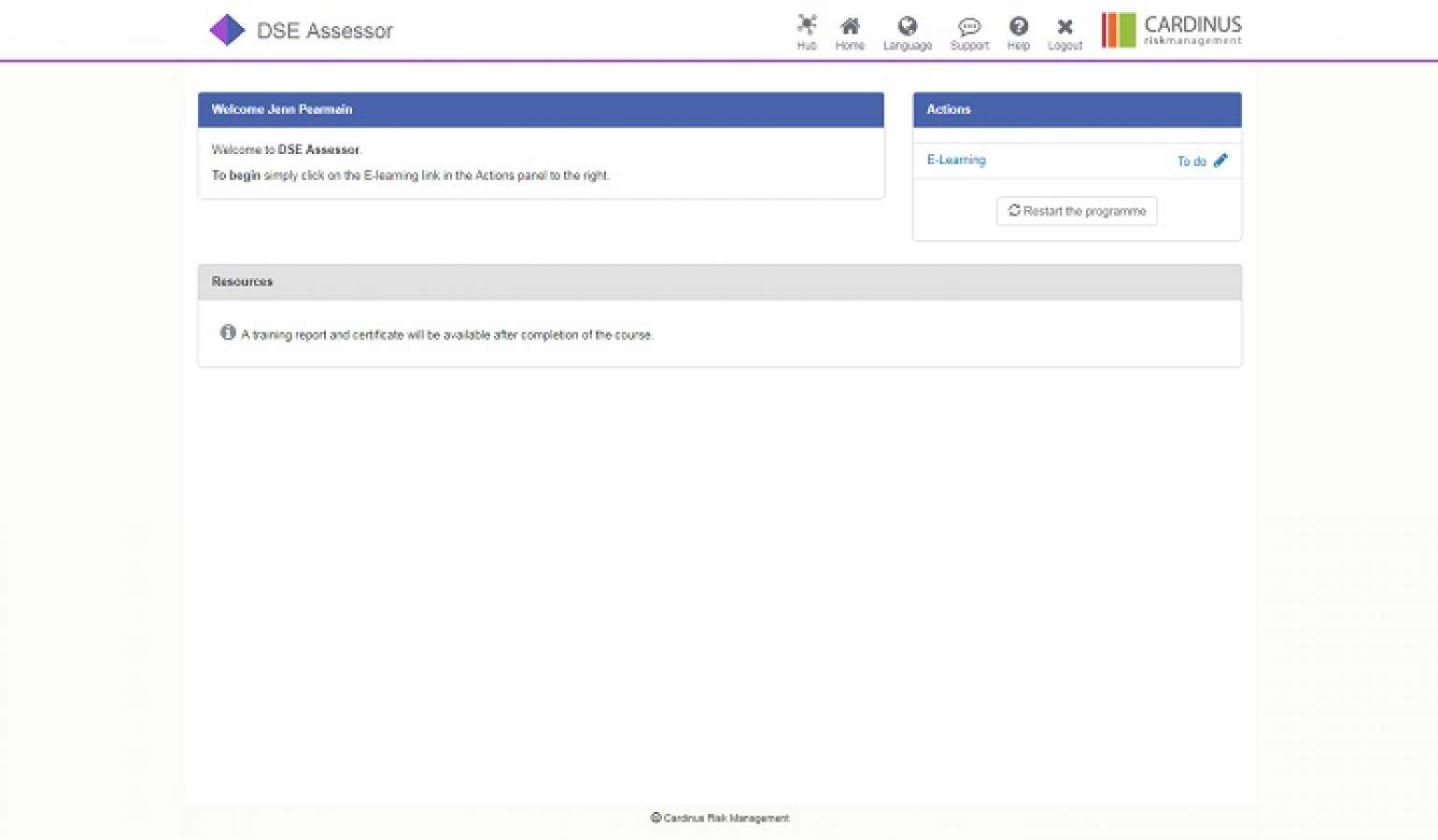
Task: Open the Language selector globe icon
Action: (907, 26)
